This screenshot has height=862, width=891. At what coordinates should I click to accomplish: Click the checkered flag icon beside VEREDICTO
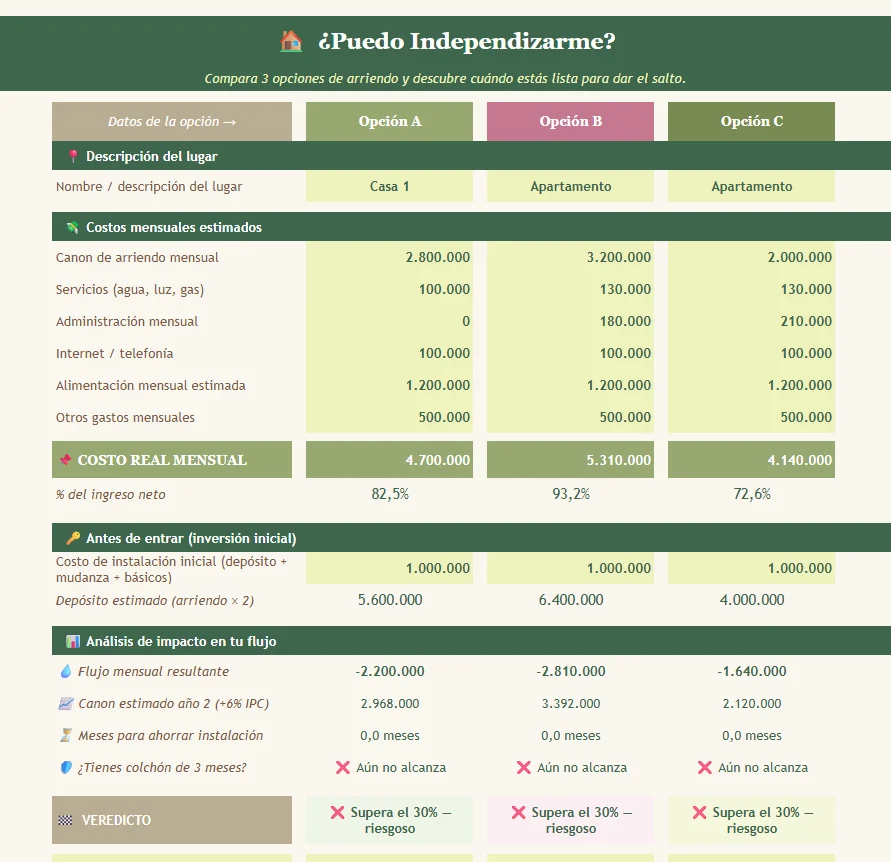click(x=65, y=820)
